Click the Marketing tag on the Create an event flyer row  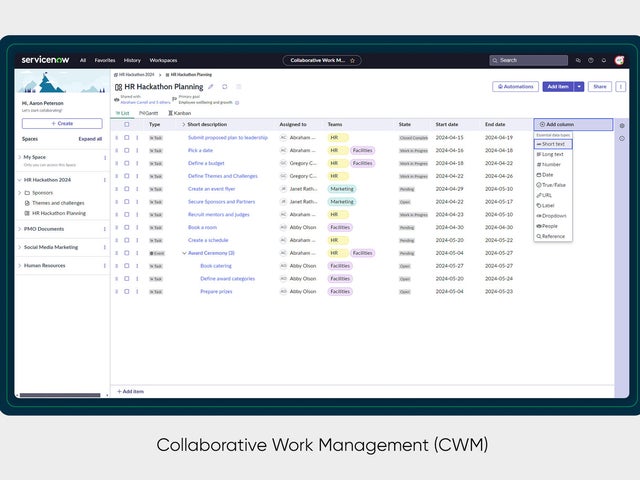[342, 189]
